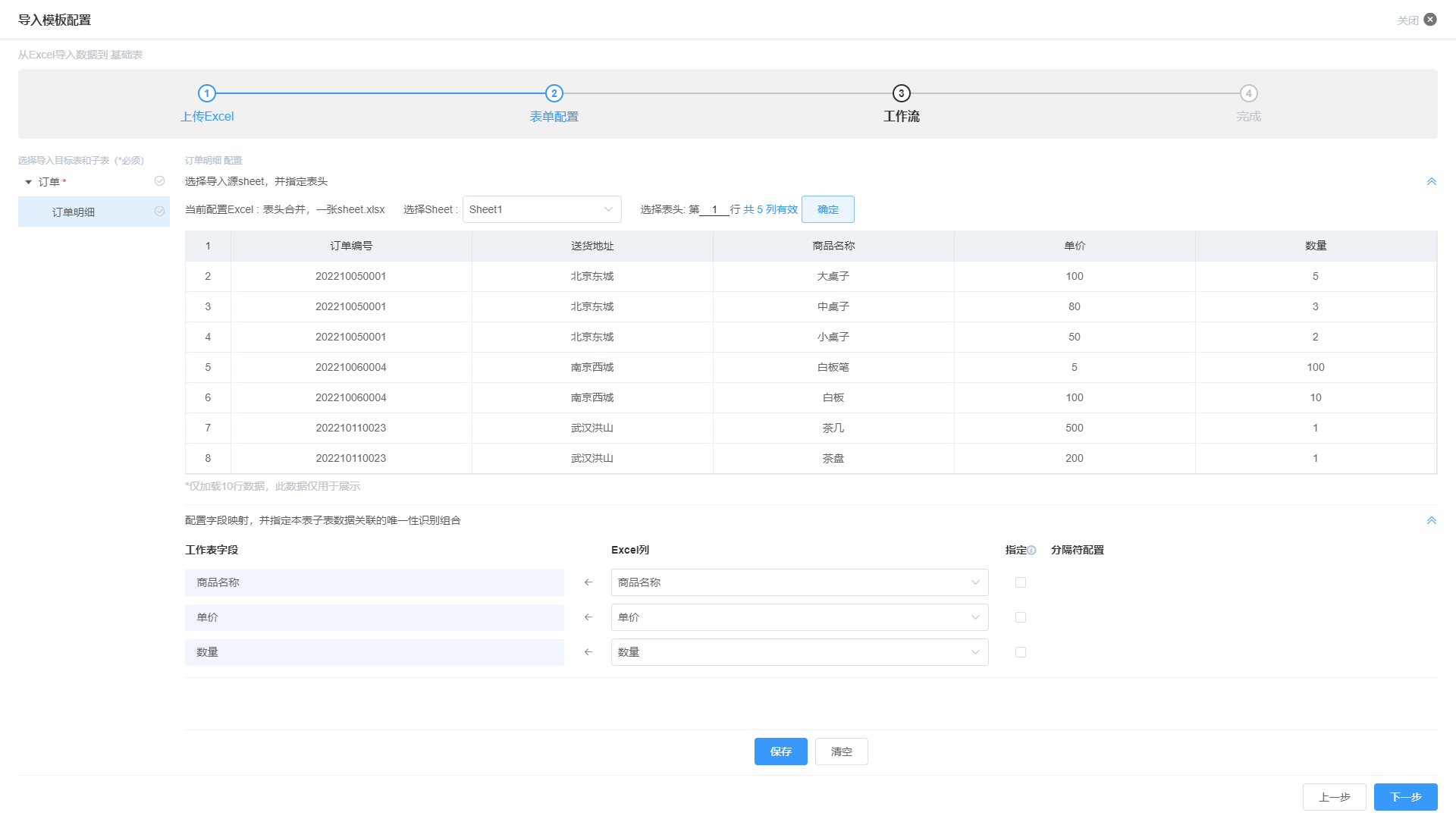Click step 1 circle for 上传Excel
The width and height of the screenshot is (1456, 819).
(x=207, y=93)
